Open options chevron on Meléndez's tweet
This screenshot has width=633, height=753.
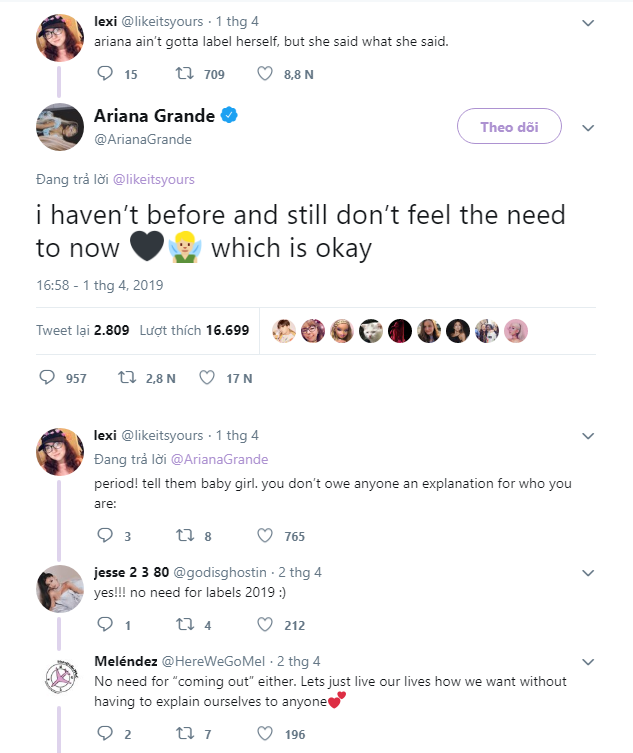[588, 662]
